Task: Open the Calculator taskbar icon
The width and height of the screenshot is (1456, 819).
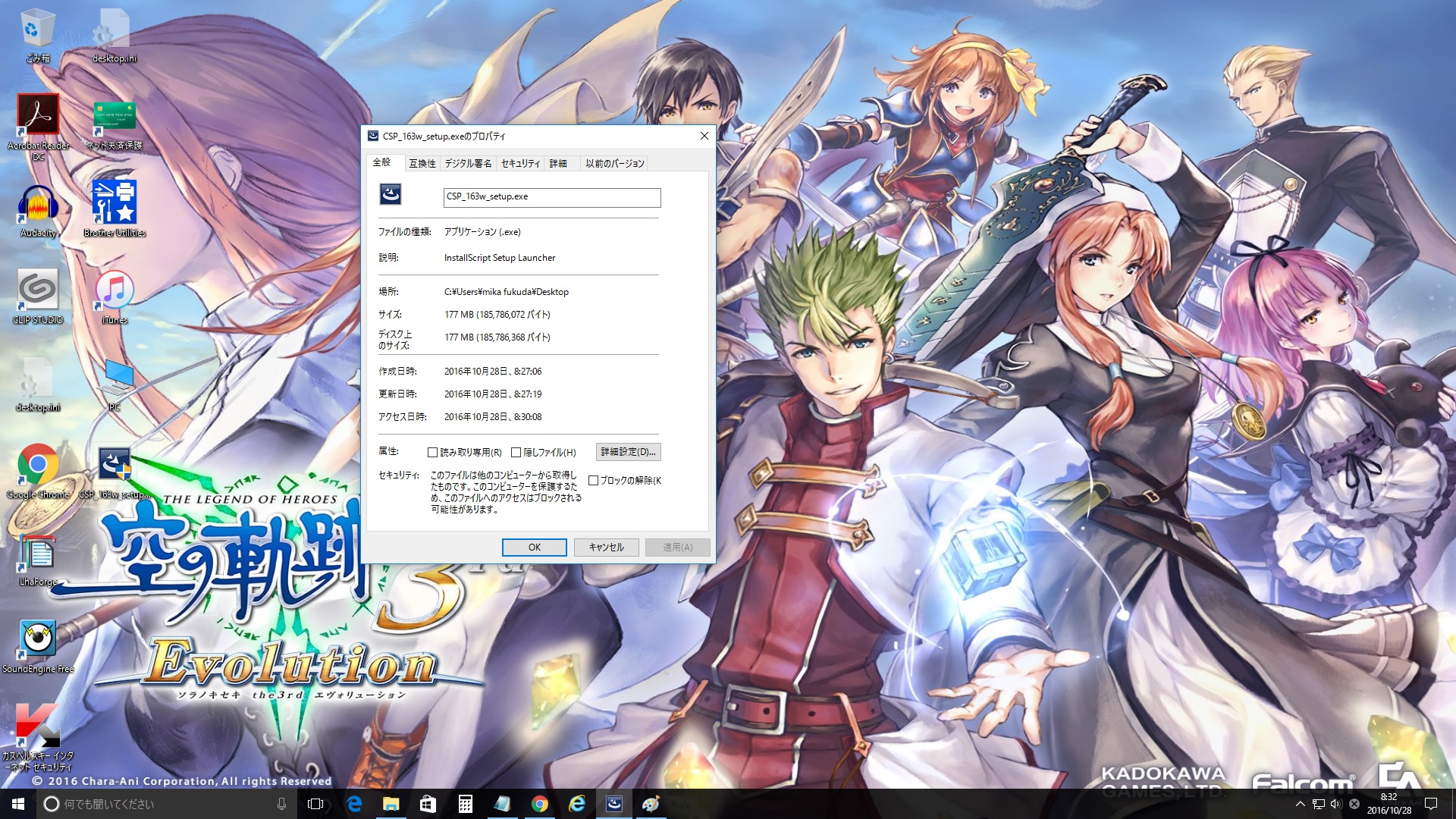Action: click(466, 804)
